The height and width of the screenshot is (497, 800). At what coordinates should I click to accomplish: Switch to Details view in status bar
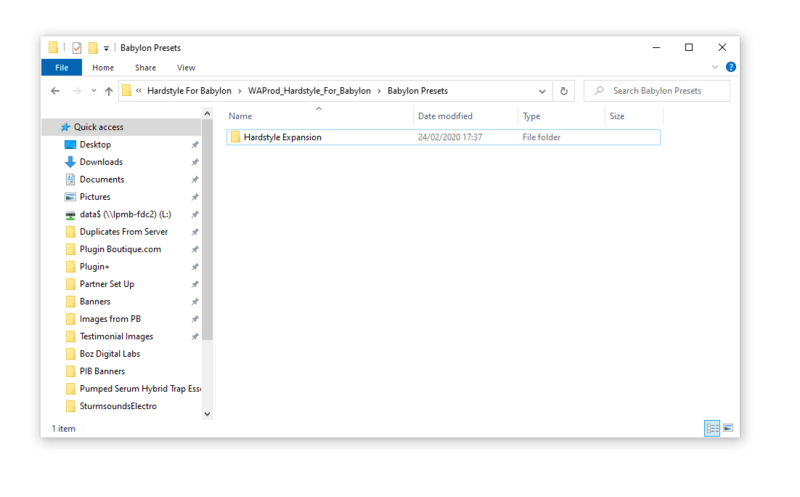(x=712, y=428)
